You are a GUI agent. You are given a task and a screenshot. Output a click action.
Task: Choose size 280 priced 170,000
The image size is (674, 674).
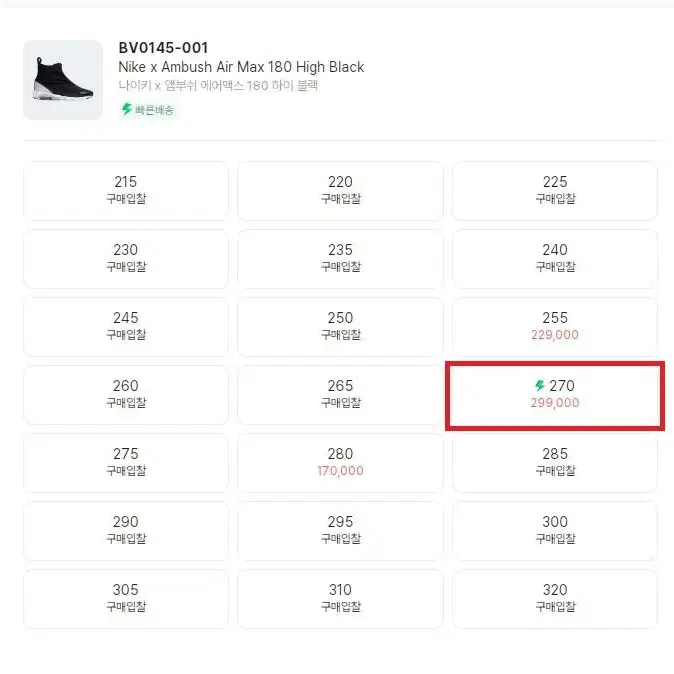[340, 463]
